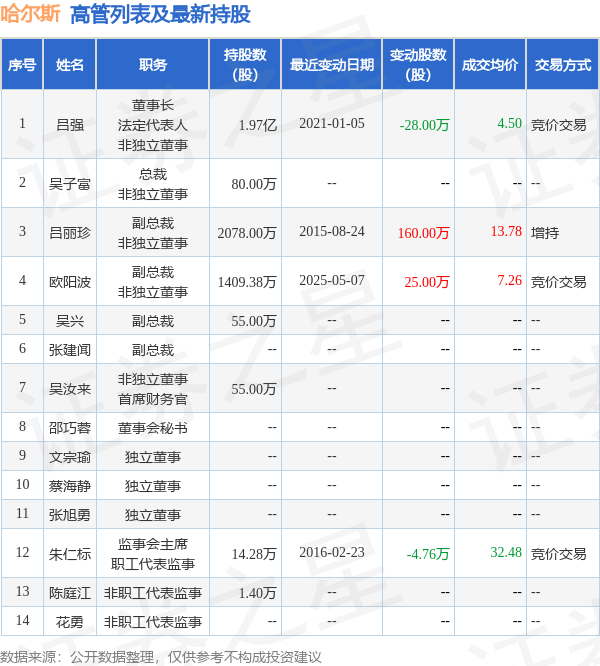The image size is (600, 666).
Task: Select the 持股数(股) column header
Action: point(245,65)
